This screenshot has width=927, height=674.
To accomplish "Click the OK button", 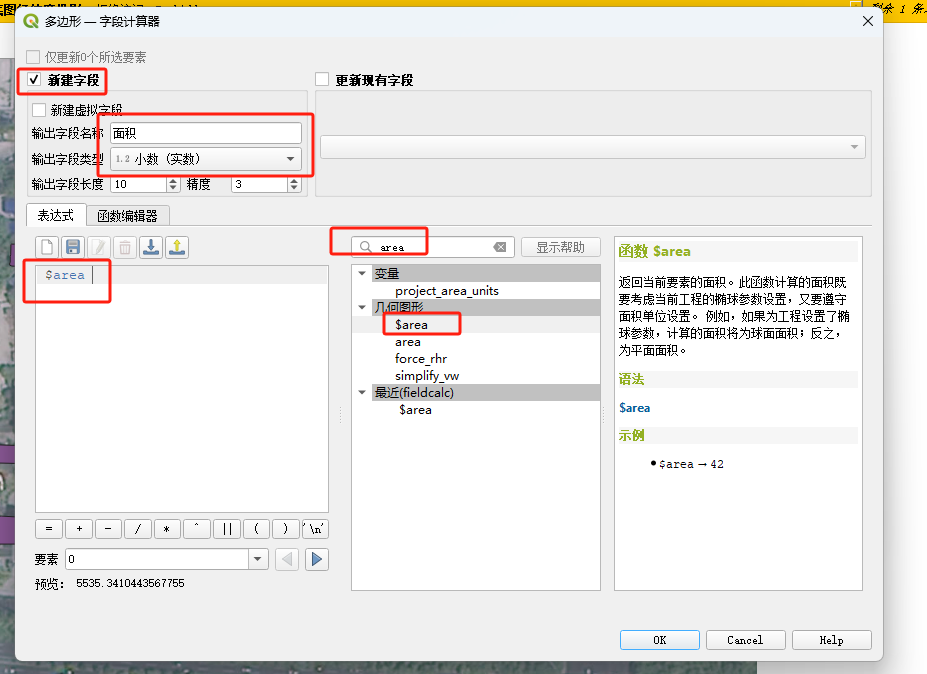I will [659, 640].
